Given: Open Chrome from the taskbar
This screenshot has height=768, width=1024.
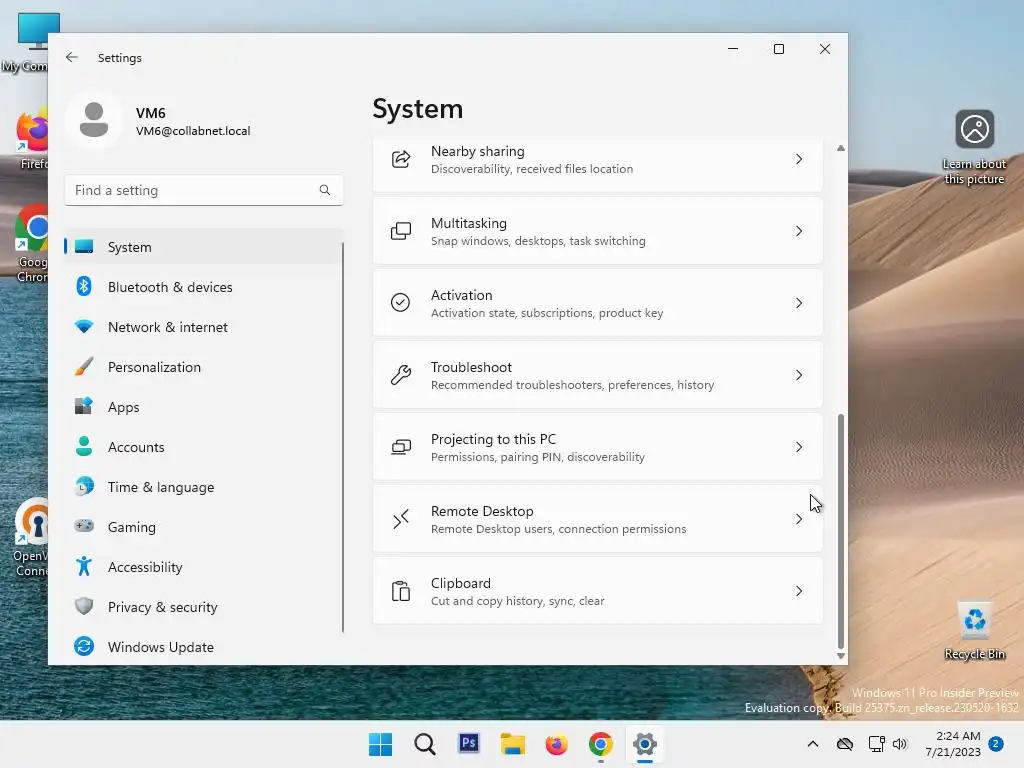Looking at the screenshot, I should pyautogui.click(x=600, y=744).
